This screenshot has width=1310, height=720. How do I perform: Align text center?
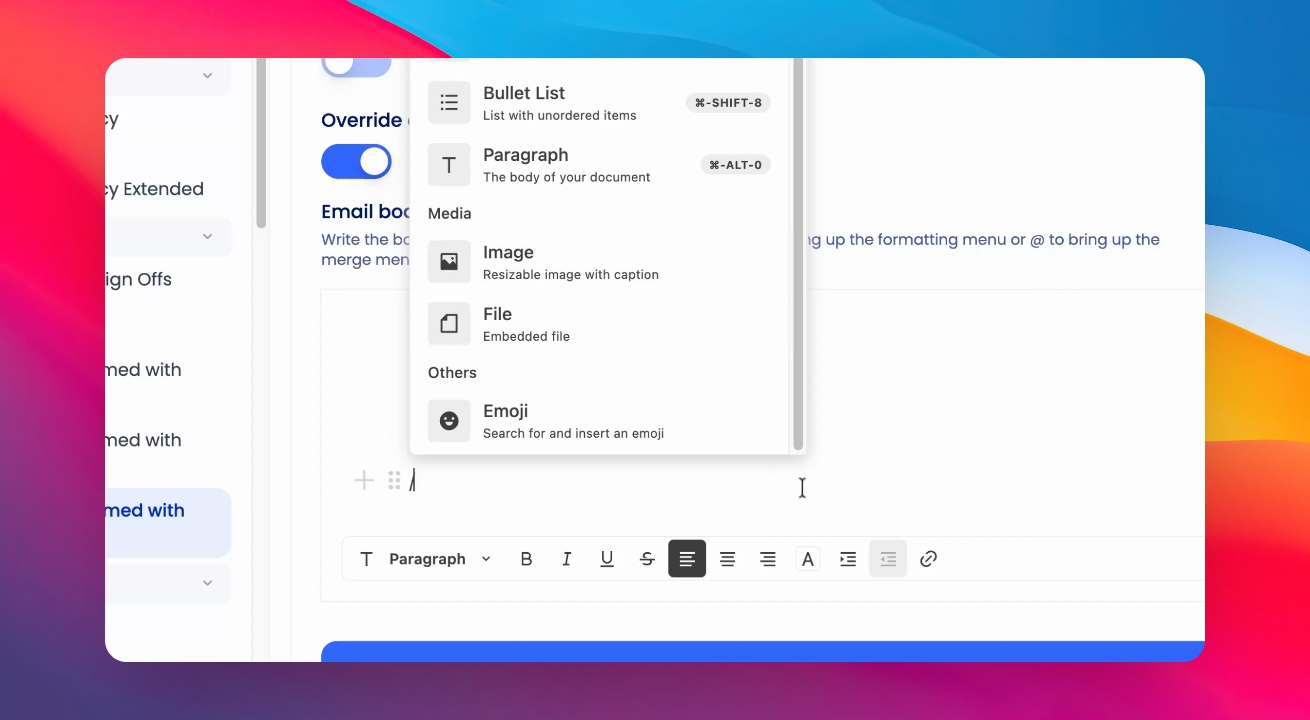click(x=728, y=559)
